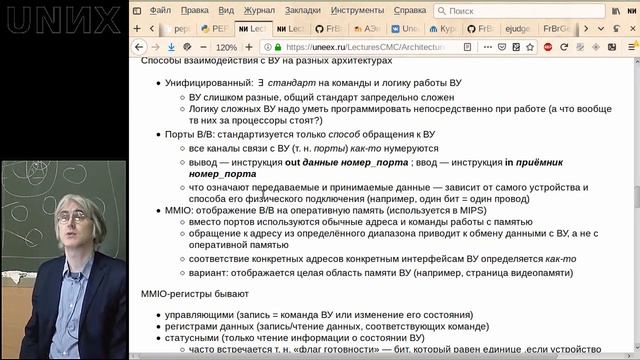This screenshot has height=360, width=640.
Task: Reset the 120% zoom level
Action: click(226, 47)
